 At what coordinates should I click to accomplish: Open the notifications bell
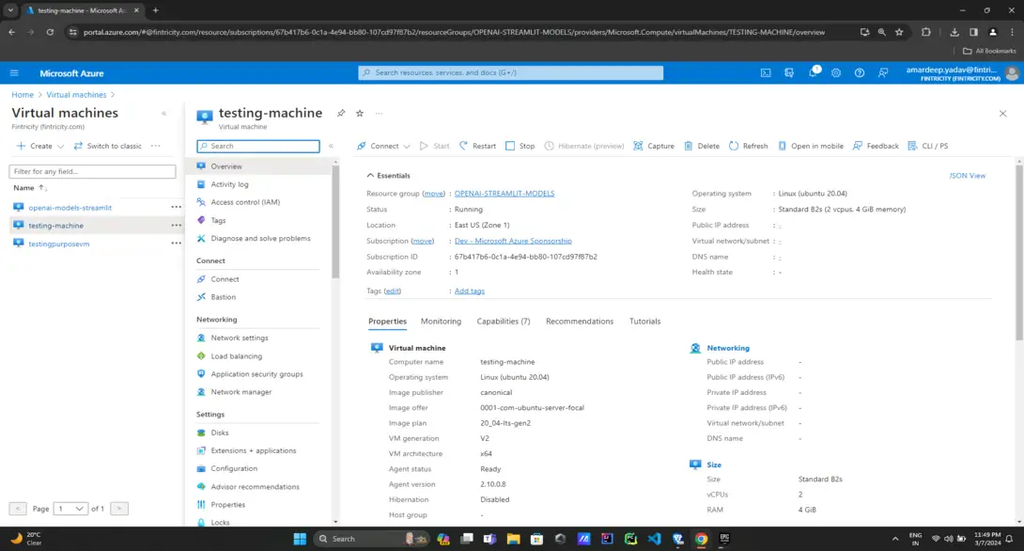(813, 72)
